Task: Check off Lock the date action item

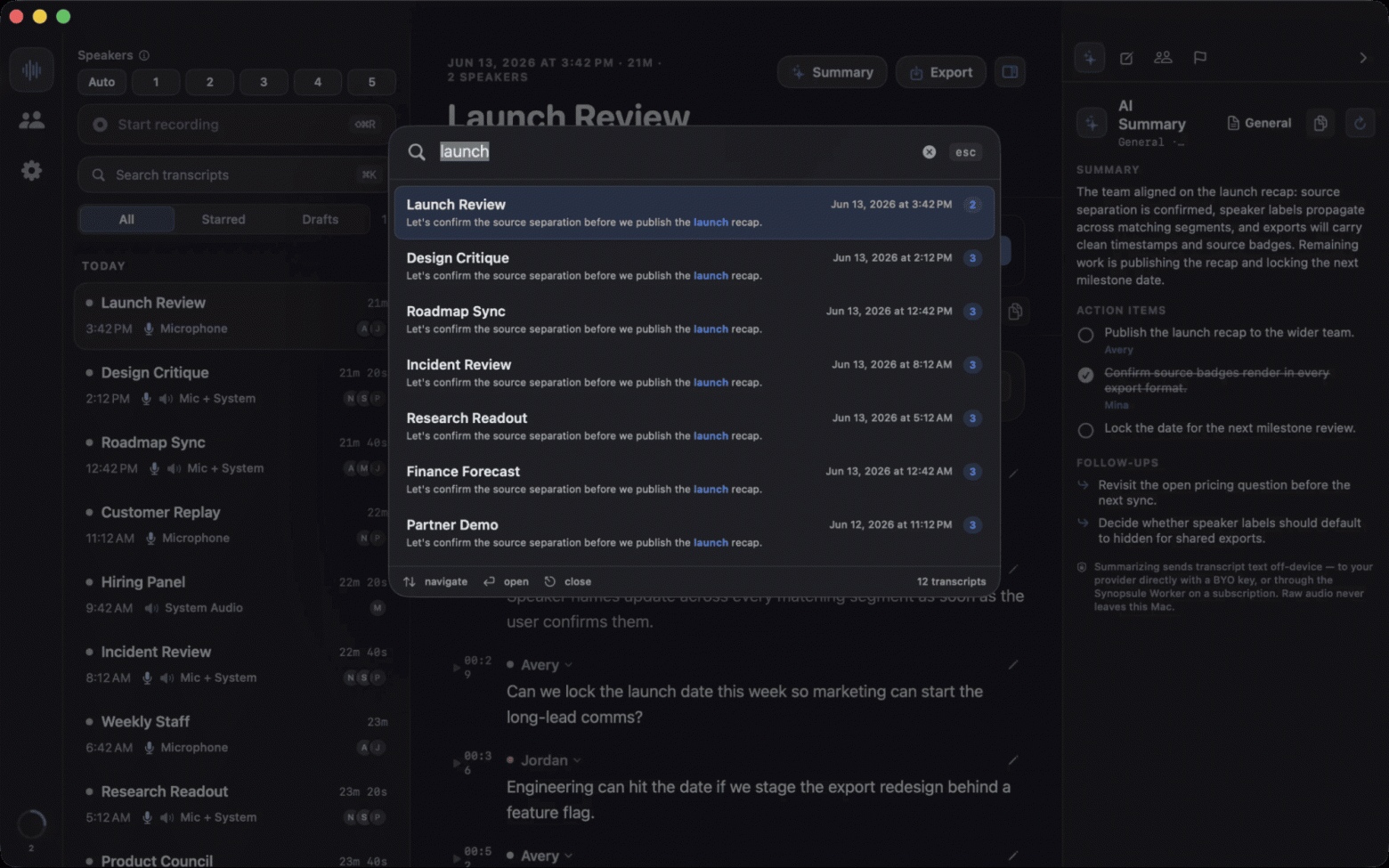Action: (1085, 431)
